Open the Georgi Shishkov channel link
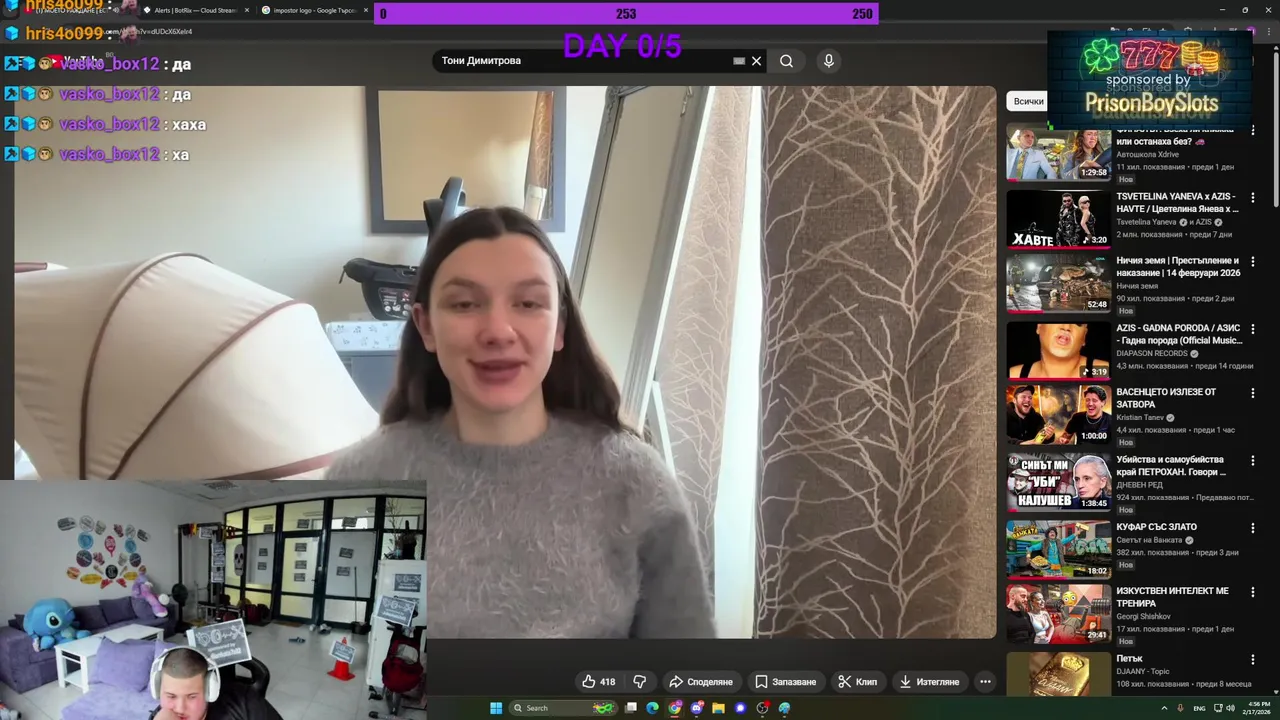This screenshot has height=720, width=1280. pyautogui.click(x=1143, y=616)
